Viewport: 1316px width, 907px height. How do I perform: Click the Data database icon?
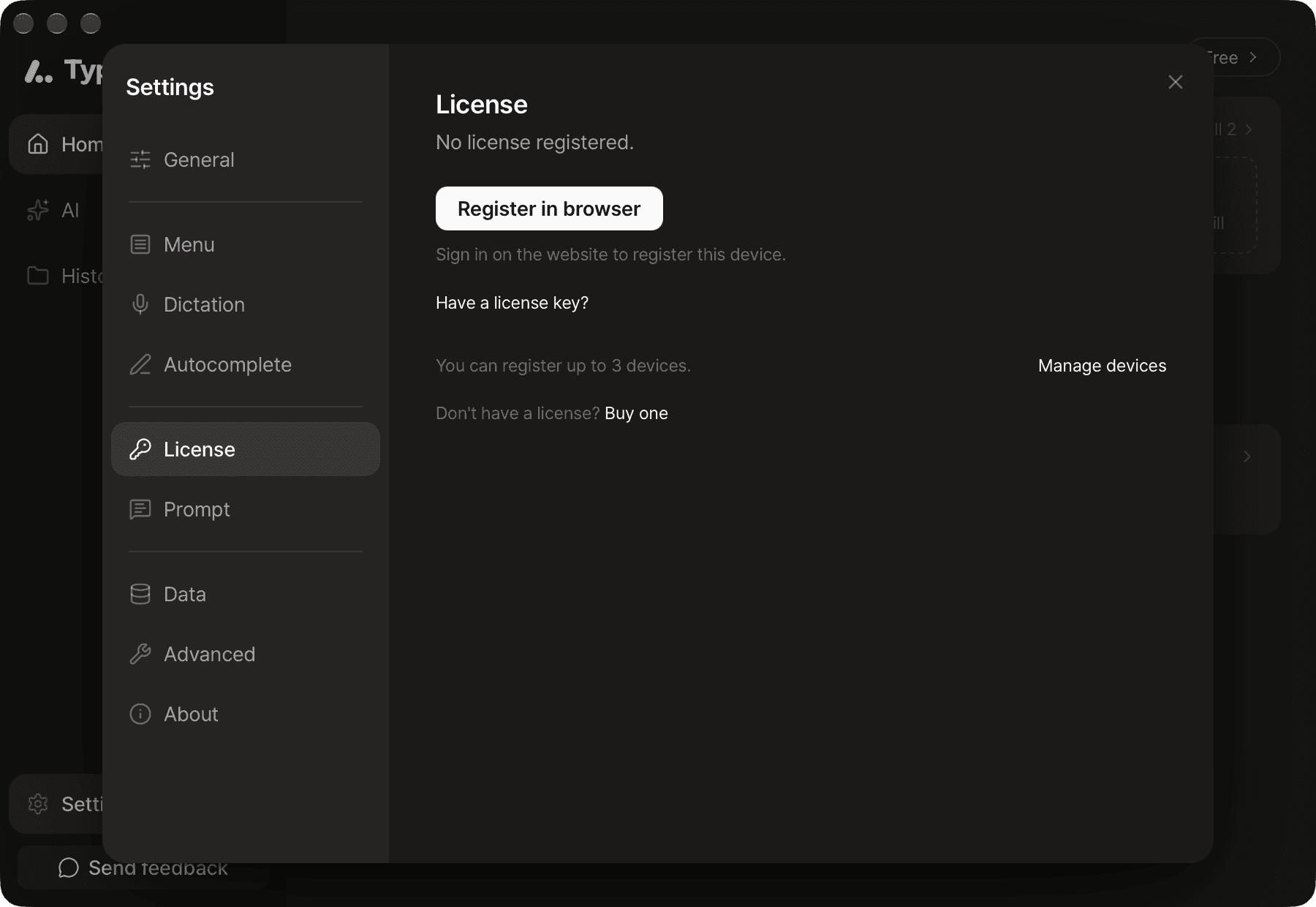140,594
